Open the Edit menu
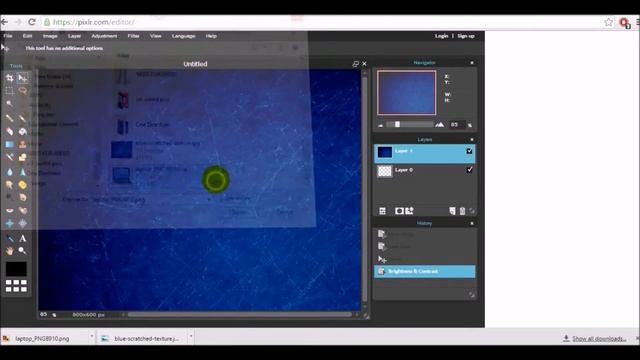 [27, 36]
